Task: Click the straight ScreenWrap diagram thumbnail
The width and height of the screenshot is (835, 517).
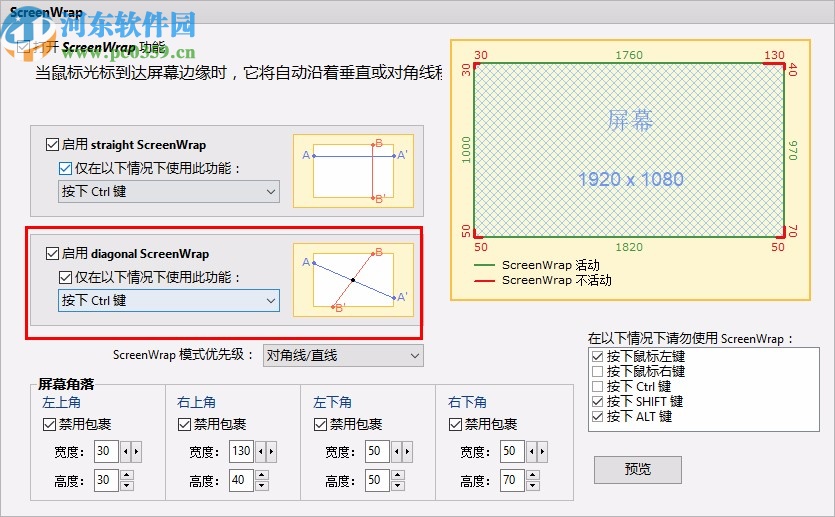Action: coord(353,171)
